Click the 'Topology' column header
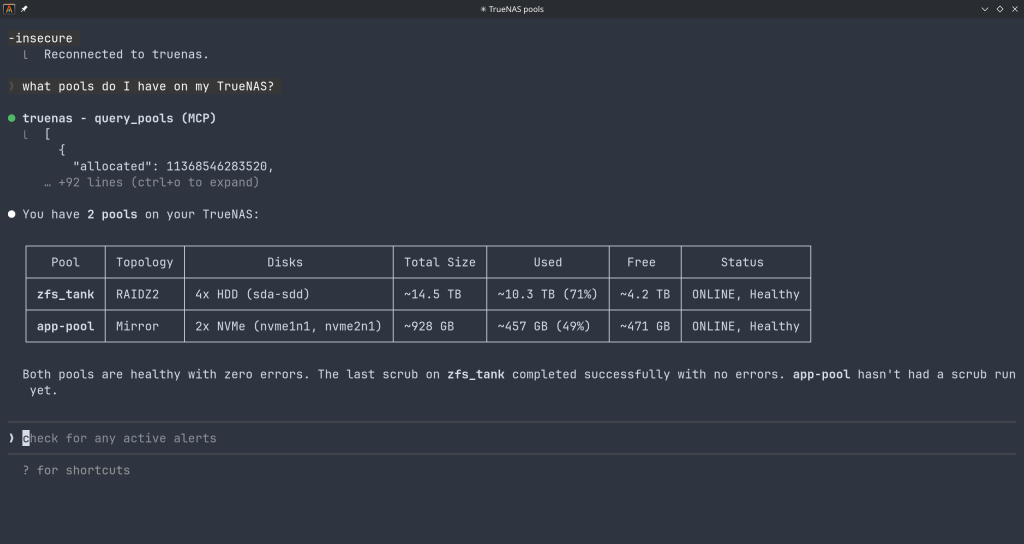The width and height of the screenshot is (1024, 544). [x=144, y=262]
